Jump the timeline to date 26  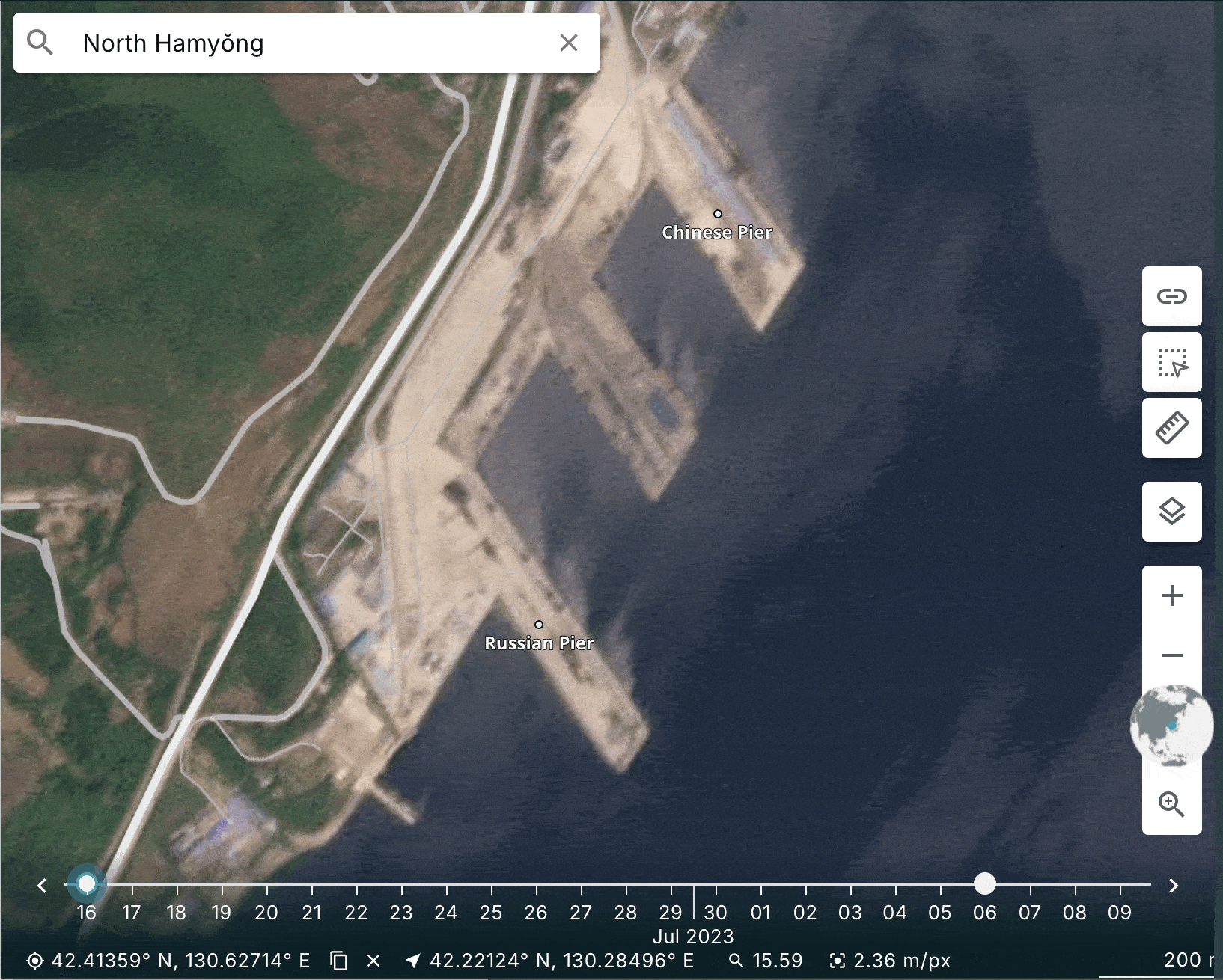(x=536, y=912)
